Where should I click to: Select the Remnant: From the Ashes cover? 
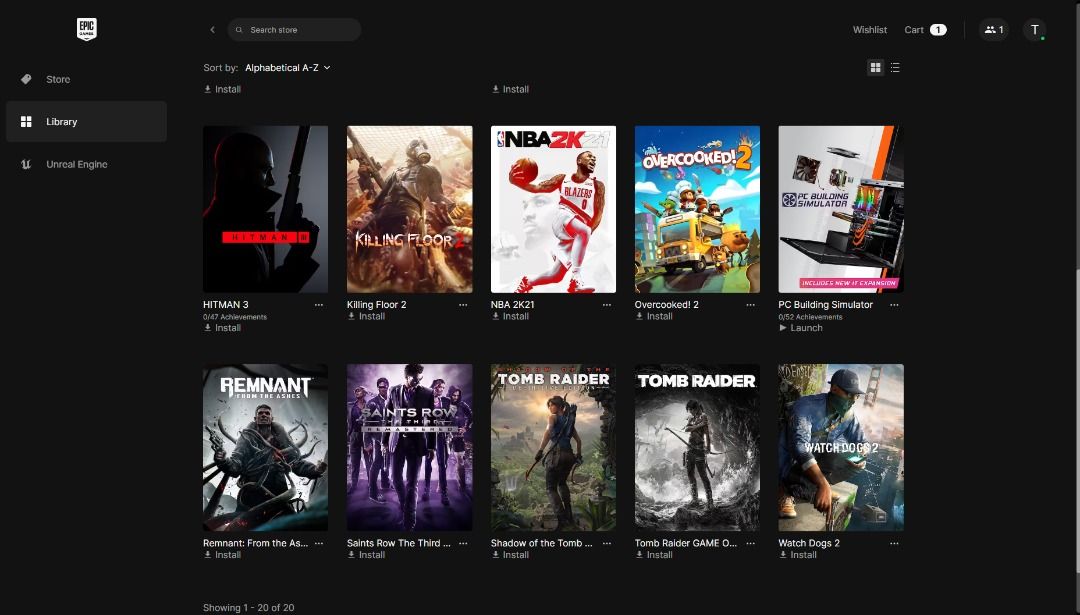(265, 447)
